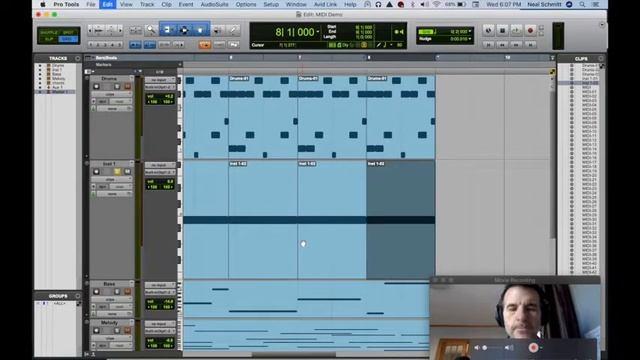Open the Apple menu
The height and width of the screenshot is (360, 640).
(42, 4)
